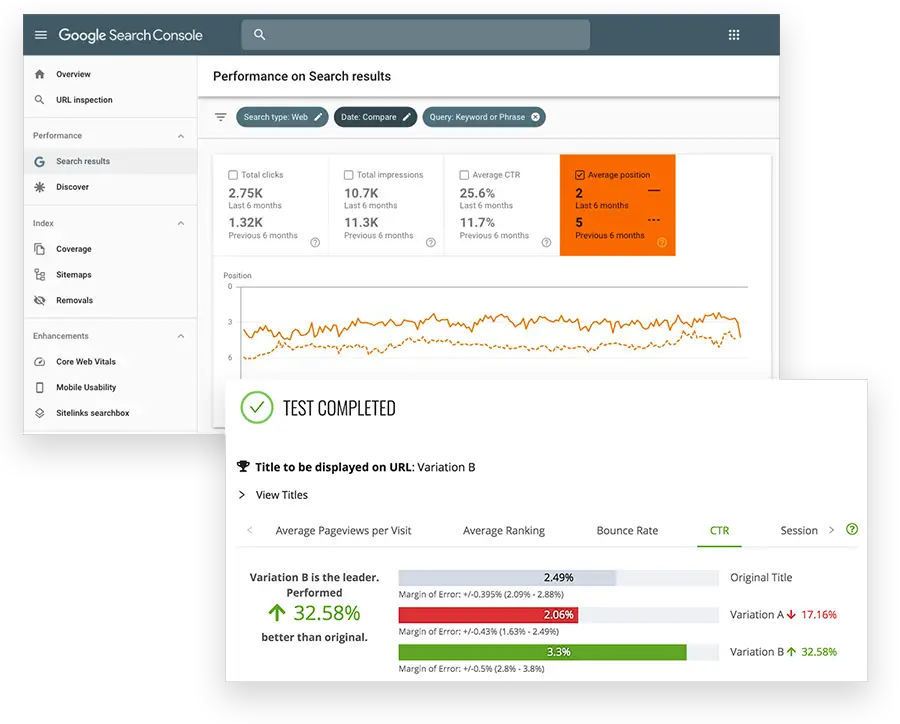Remove the Query Keyword or Phrase filter
The height and width of the screenshot is (724, 900).
coord(535,117)
